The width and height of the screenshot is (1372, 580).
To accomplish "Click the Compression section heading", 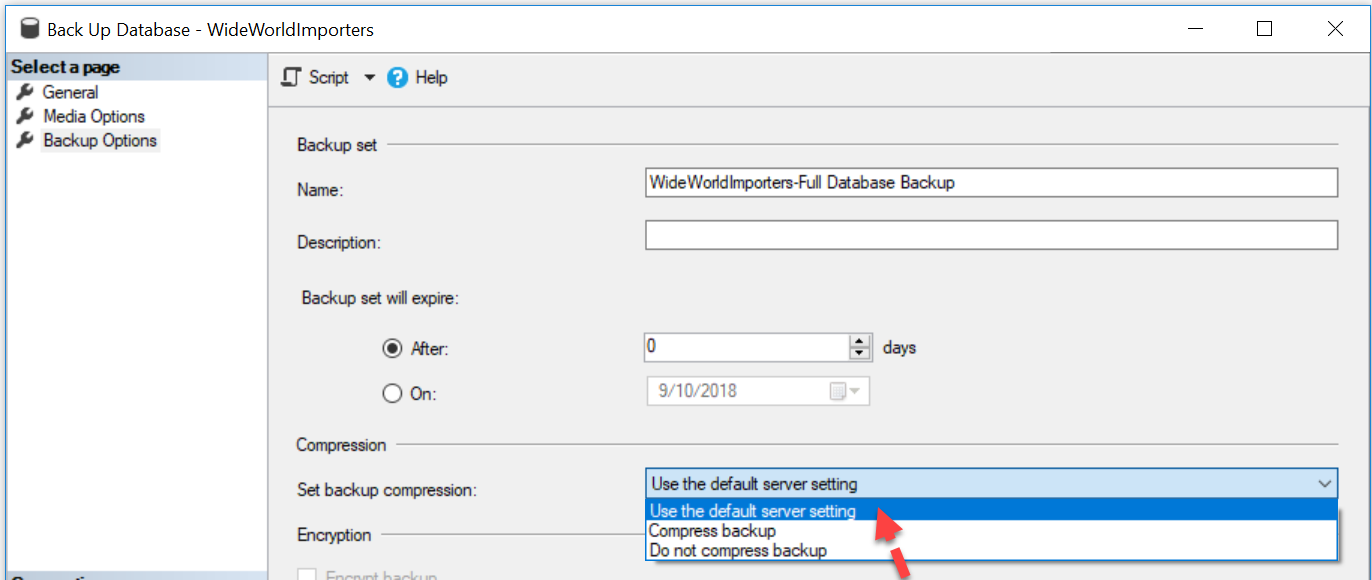I will point(341,445).
